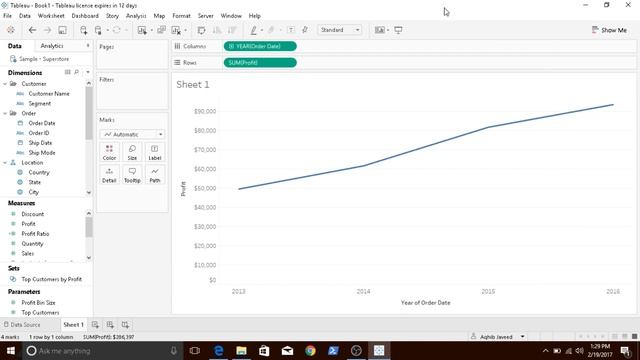Open the Detail mark card
This screenshot has height=360, width=640.
109,175
